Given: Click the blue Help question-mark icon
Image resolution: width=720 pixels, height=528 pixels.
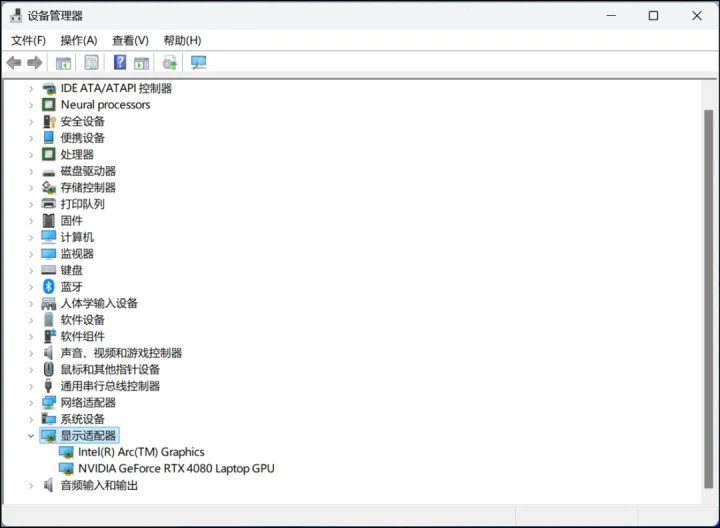Looking at the screenshot, I should (x=120, y=62).
